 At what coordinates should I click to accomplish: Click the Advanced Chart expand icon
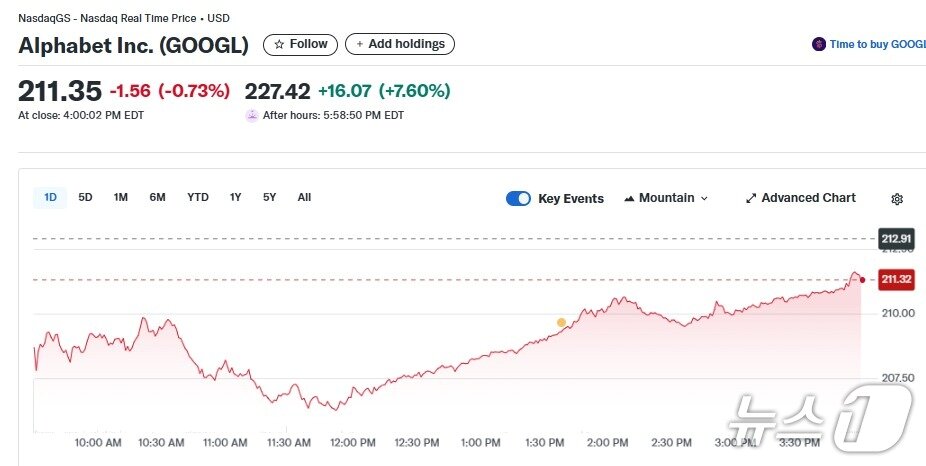pyautogui.click(x=751, y=198)
